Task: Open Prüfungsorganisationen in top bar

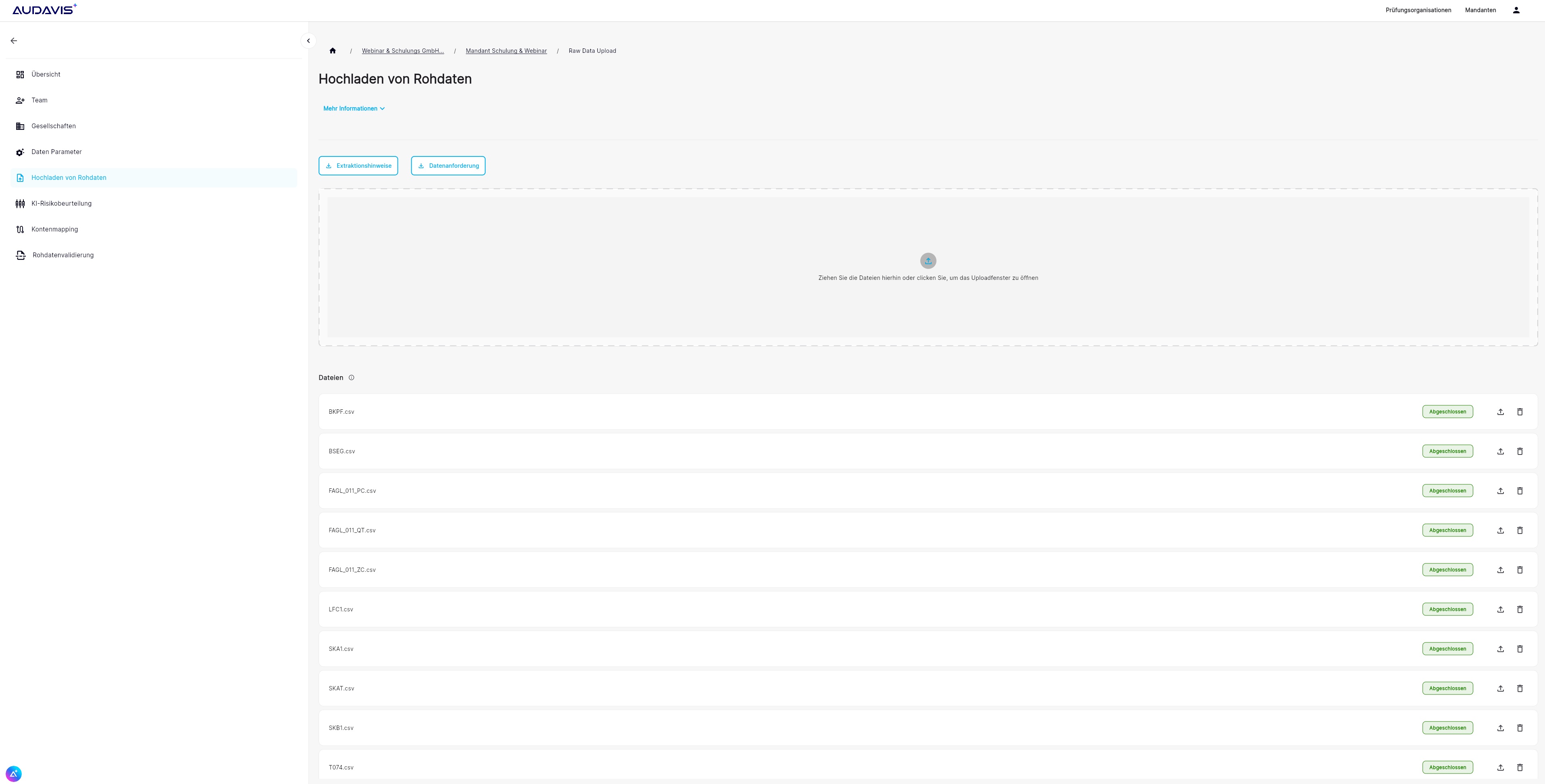Action: tap(1418, 10)
